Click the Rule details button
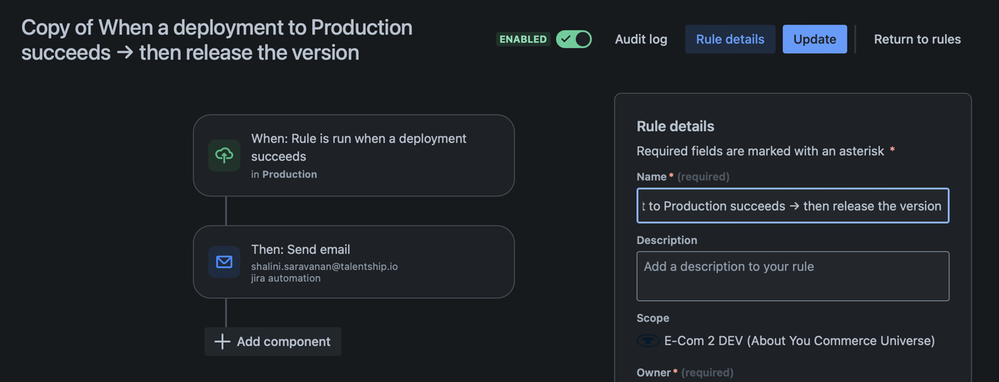Screen dimensions: 999x382 pos(730,39)
